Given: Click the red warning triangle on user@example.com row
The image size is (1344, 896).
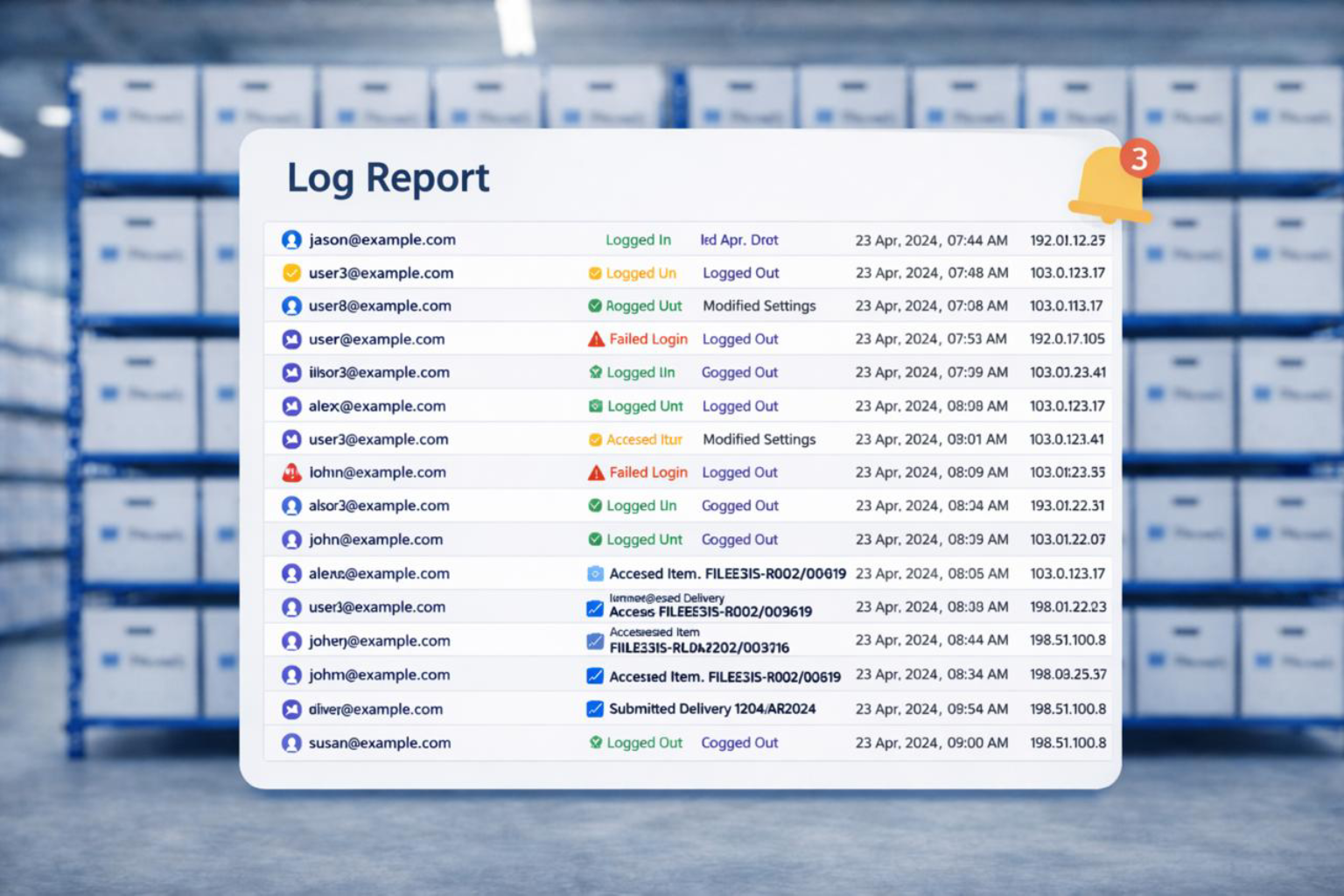Looking at the screenshot, I should 596,339.
